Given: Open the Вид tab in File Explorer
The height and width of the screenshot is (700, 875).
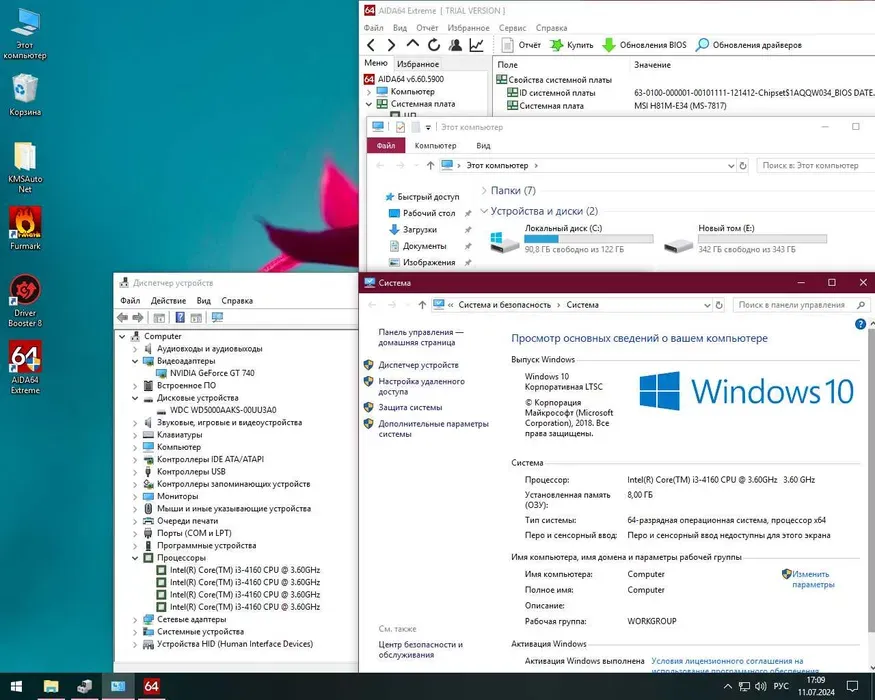Looking at the screenshot, I should (x=483, y=145).
